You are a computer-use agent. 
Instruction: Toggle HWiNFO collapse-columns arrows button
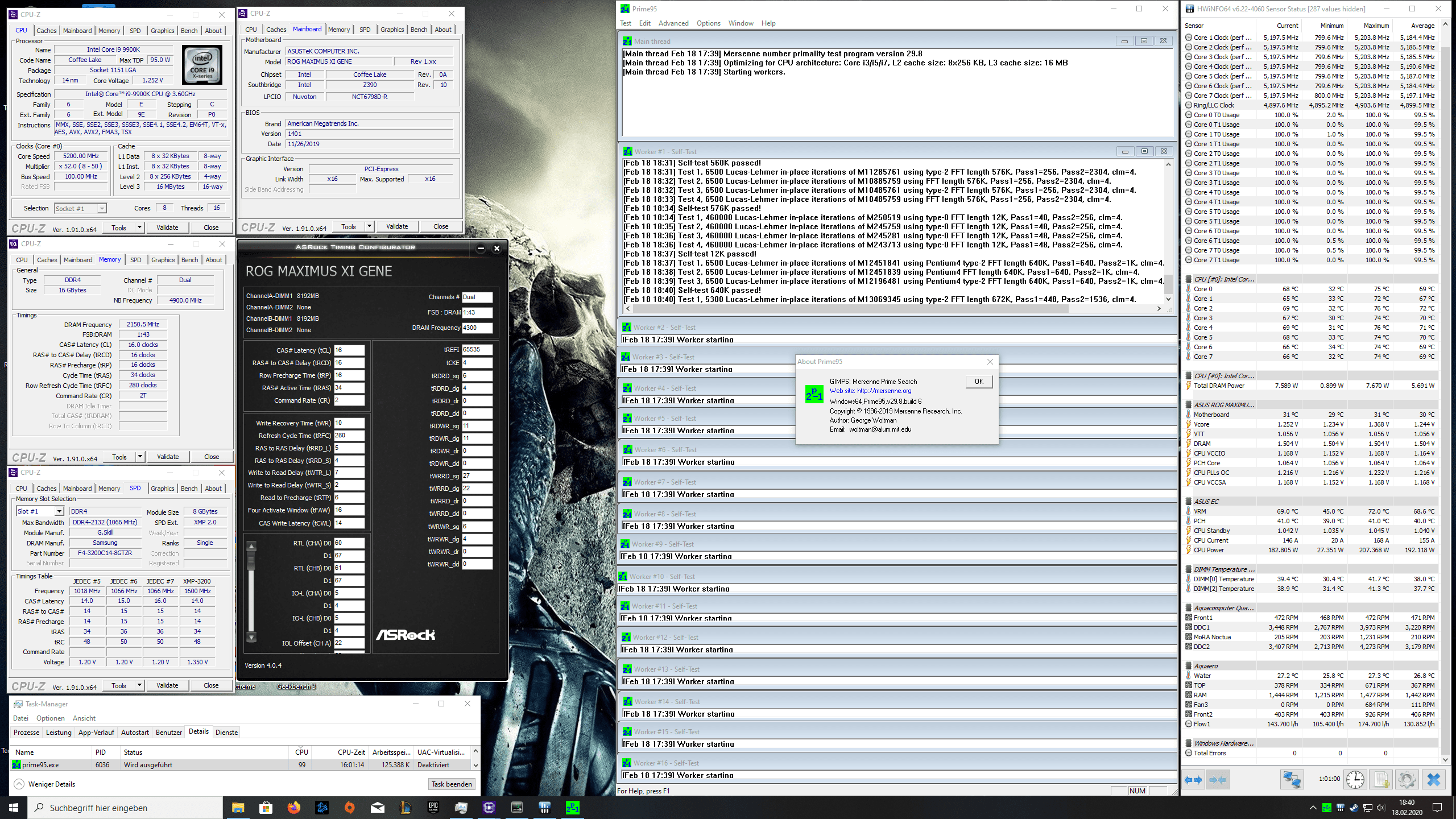[1217, 779]
